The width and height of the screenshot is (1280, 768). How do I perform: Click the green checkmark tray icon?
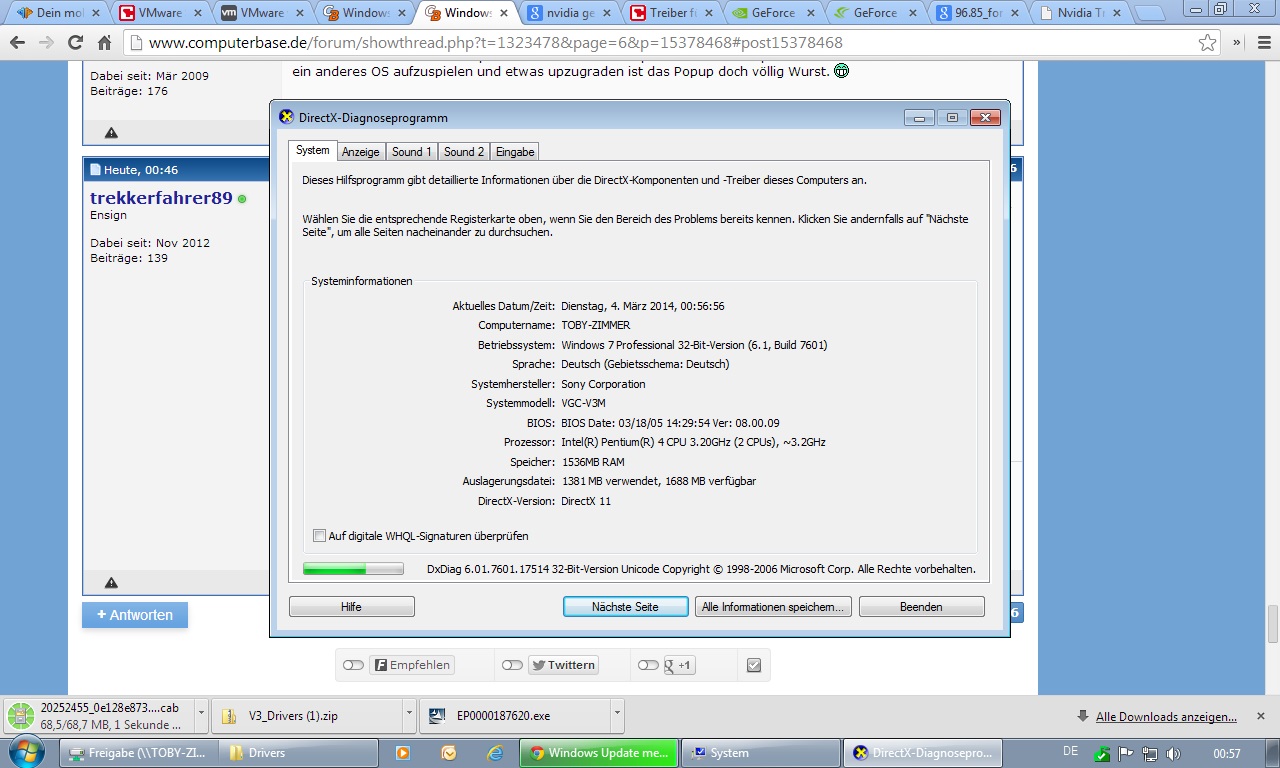pos(1101,754)
